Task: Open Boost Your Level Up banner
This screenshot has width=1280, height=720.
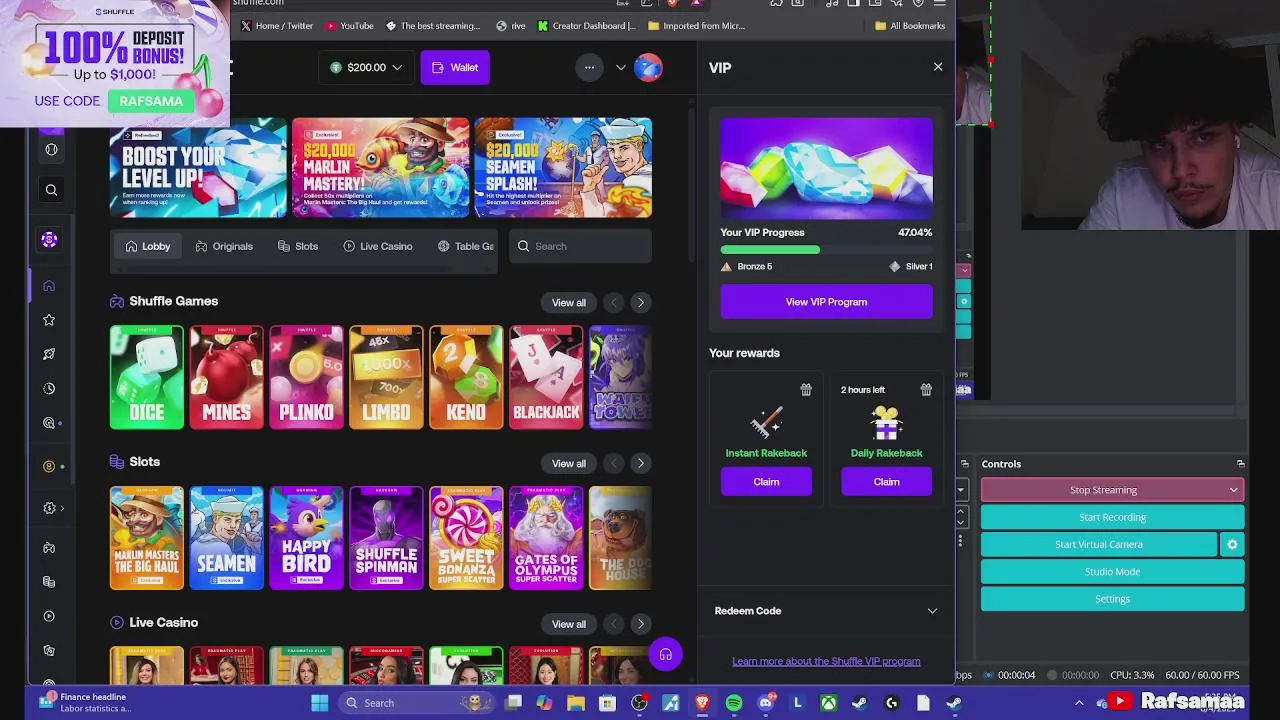Action: tap(198, 168)
